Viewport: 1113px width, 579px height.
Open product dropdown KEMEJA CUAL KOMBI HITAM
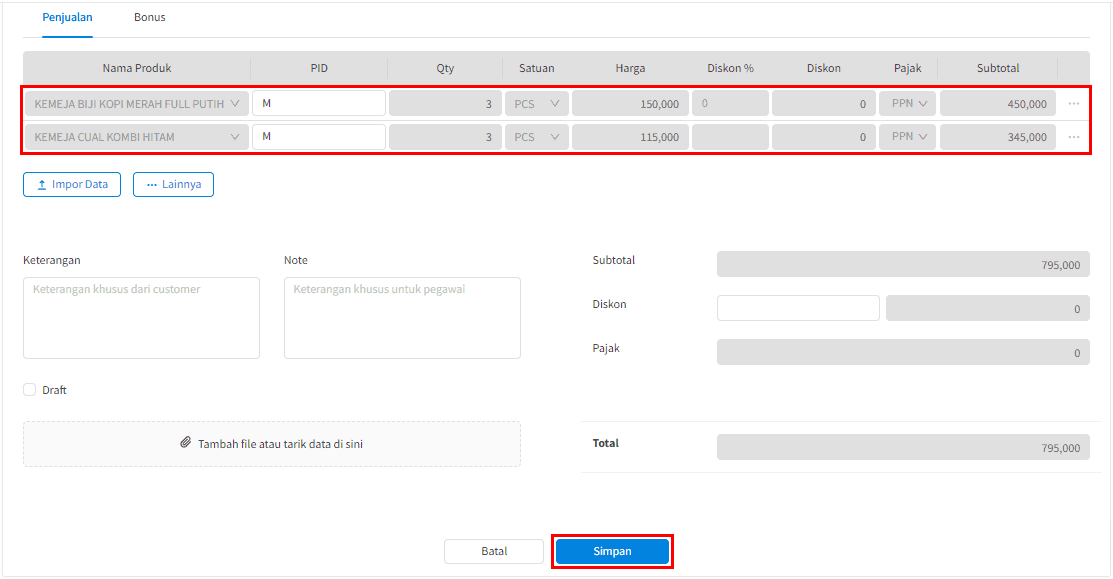[x=137, y=137]
